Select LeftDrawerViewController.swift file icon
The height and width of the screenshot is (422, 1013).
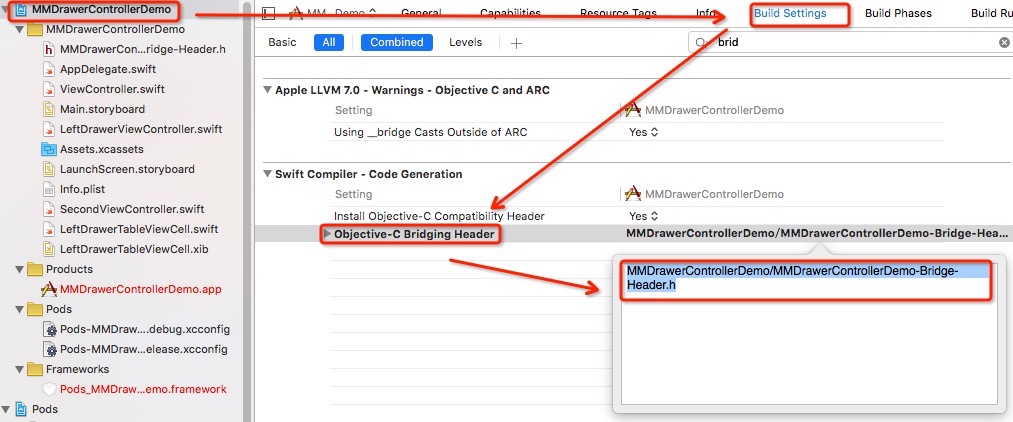49,129
